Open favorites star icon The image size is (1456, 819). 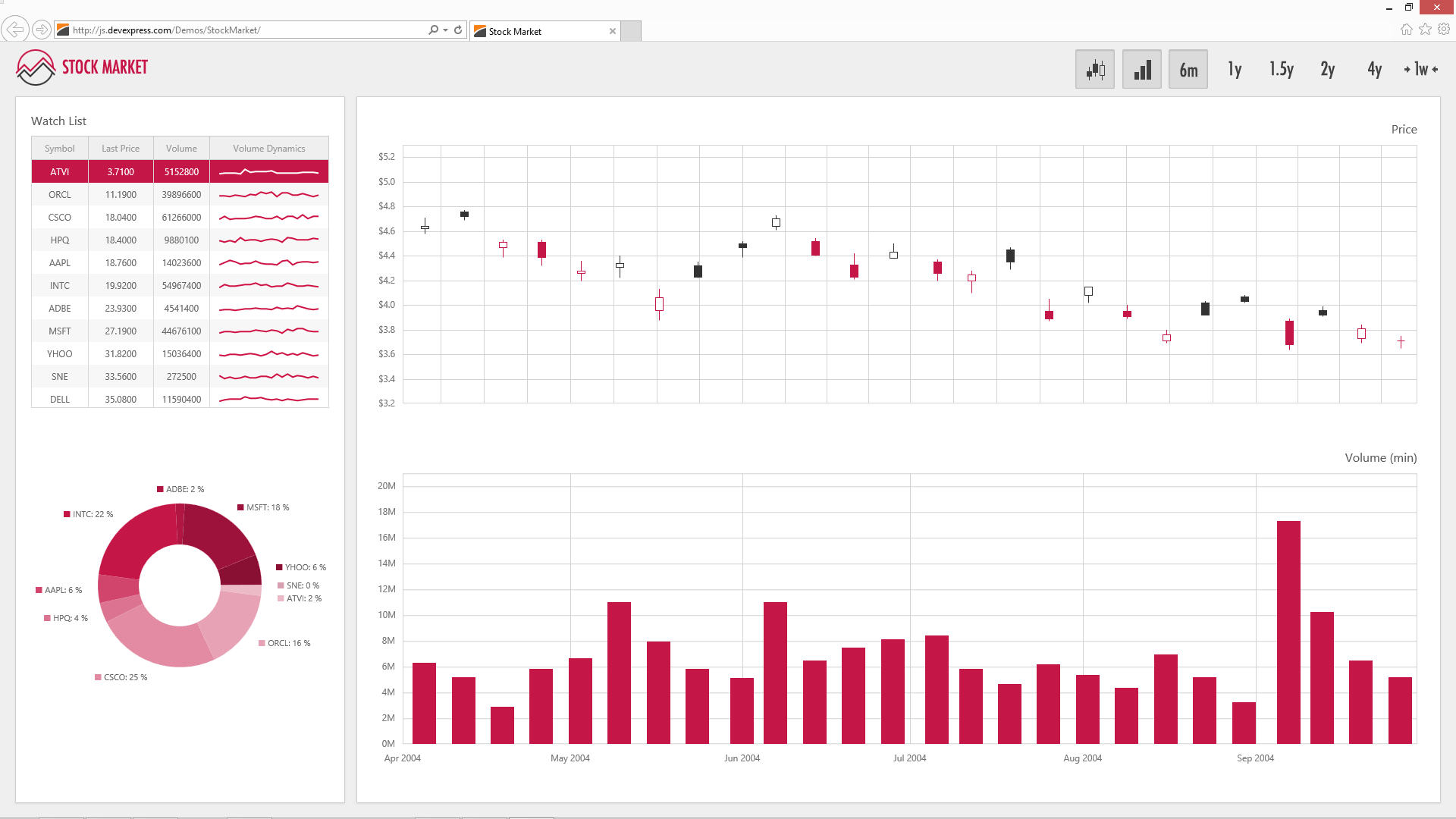click(1425, 30)
